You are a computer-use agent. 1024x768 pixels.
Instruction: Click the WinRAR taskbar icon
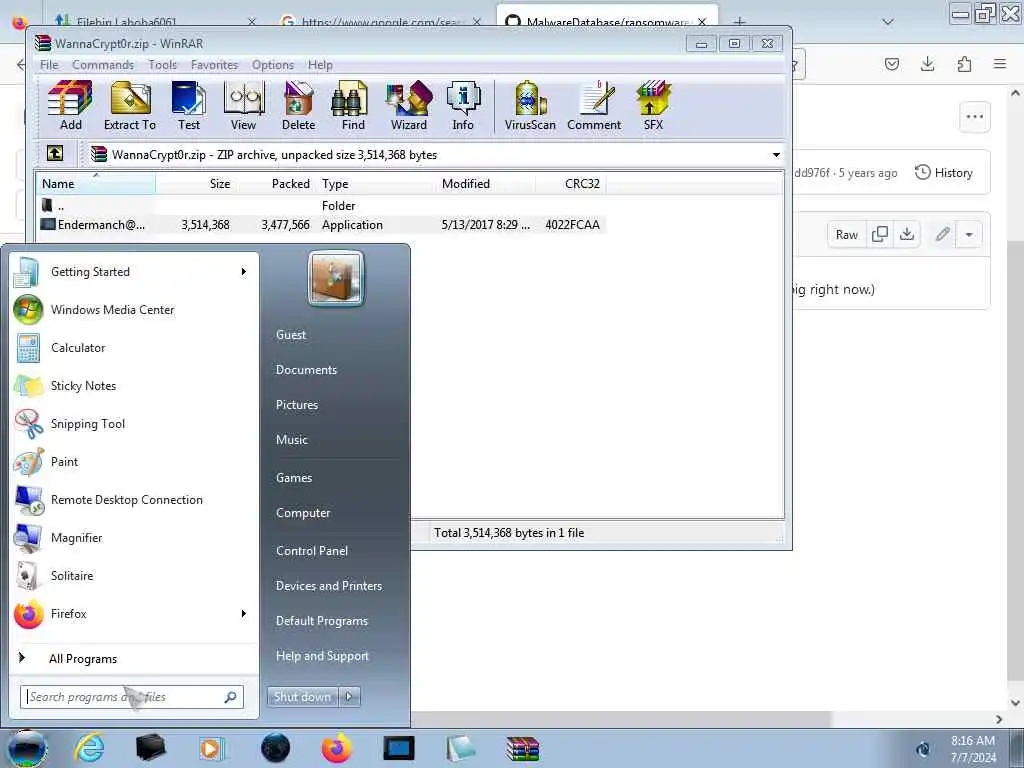point(522,748)
